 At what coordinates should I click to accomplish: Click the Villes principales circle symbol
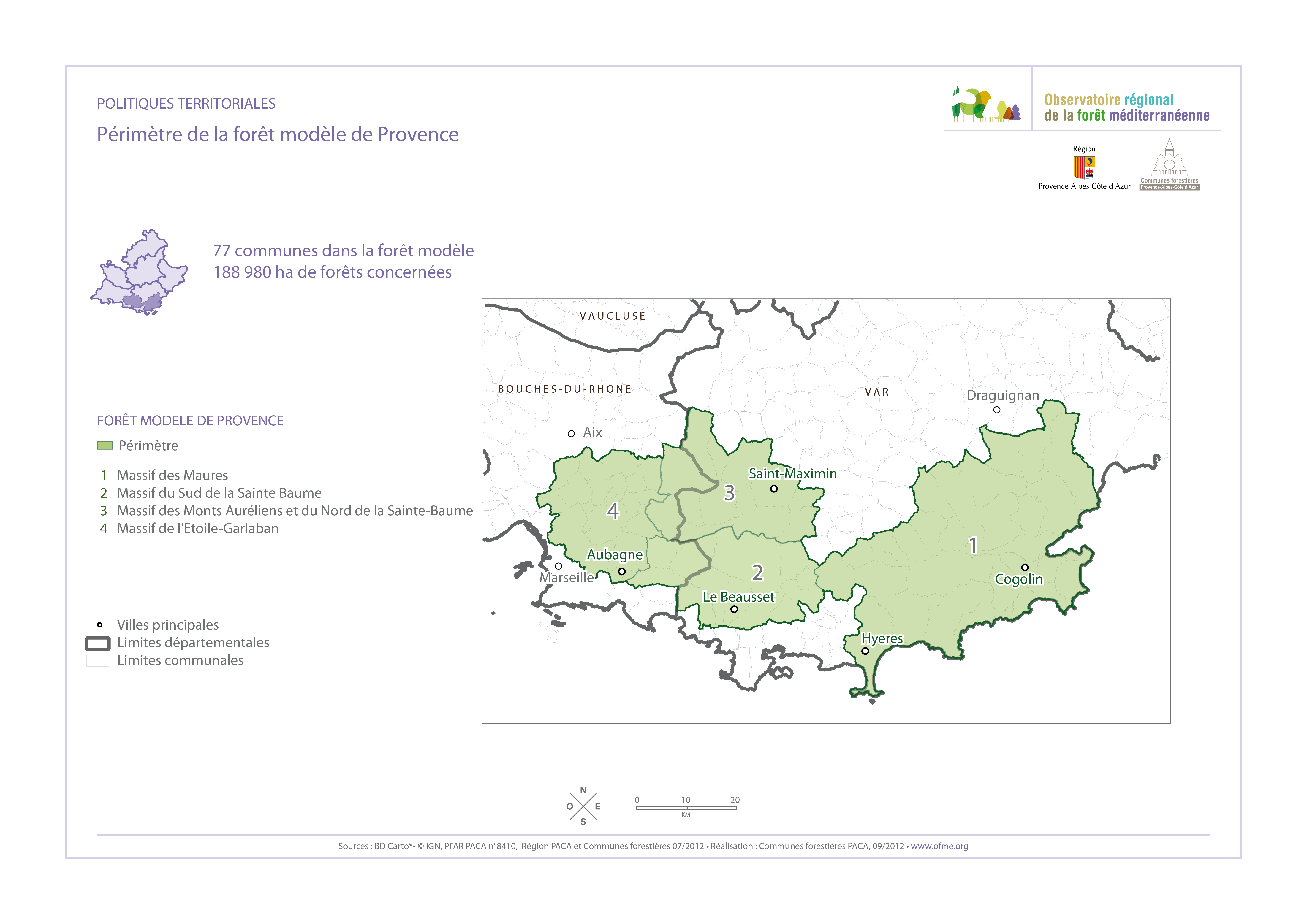(x=100, y=625)
